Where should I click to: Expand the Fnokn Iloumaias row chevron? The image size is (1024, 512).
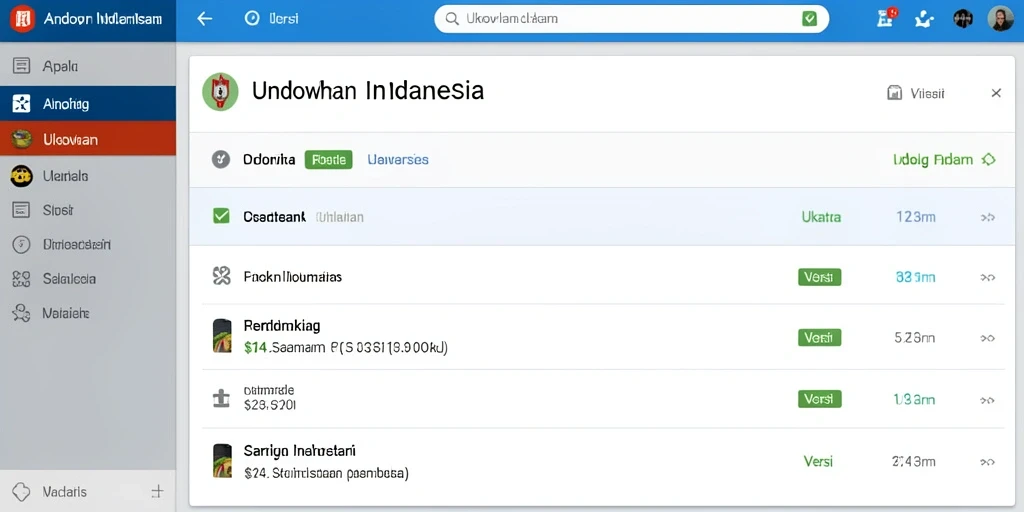click(987, 278)
